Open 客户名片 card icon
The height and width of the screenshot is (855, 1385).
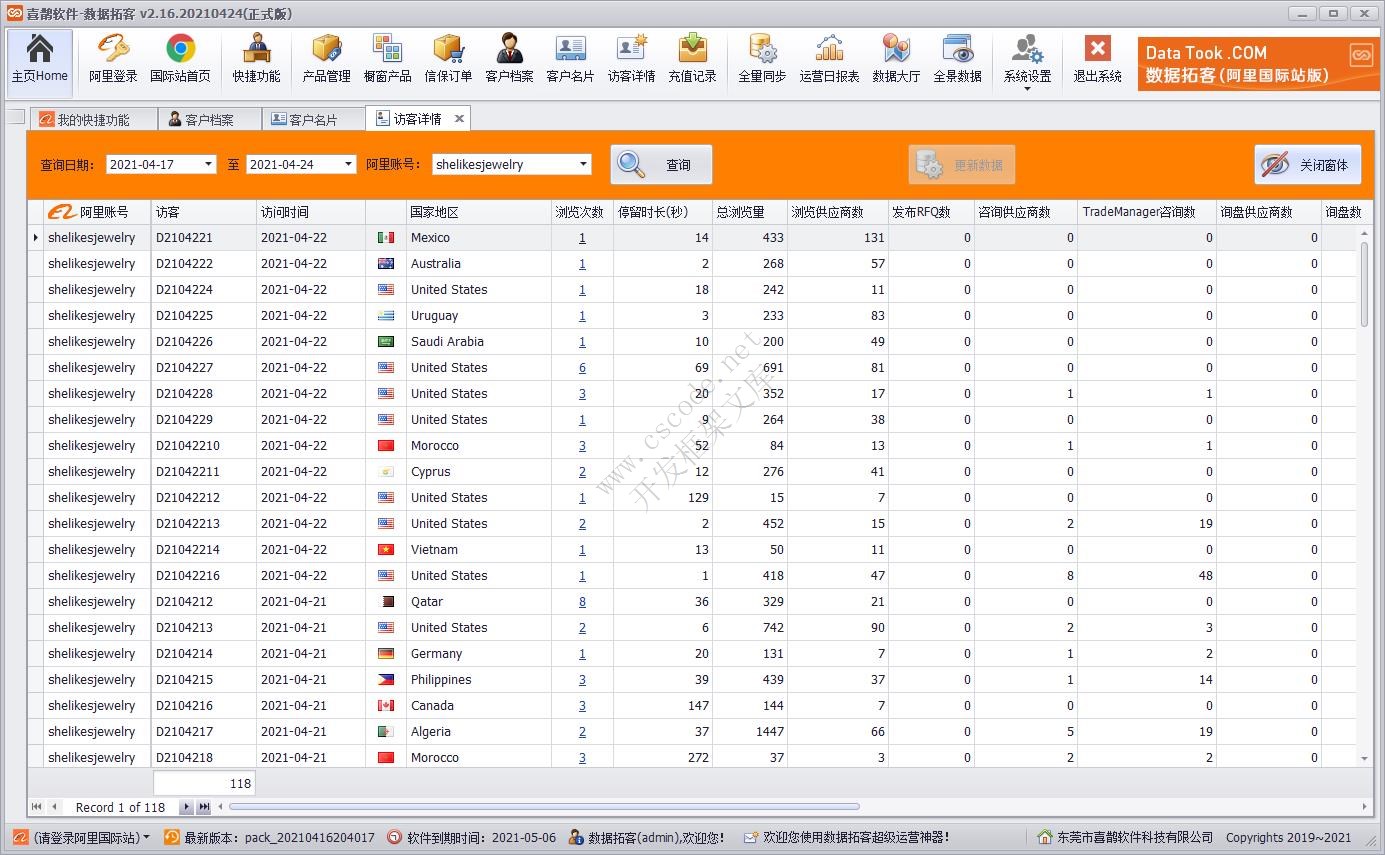[570, 59]
